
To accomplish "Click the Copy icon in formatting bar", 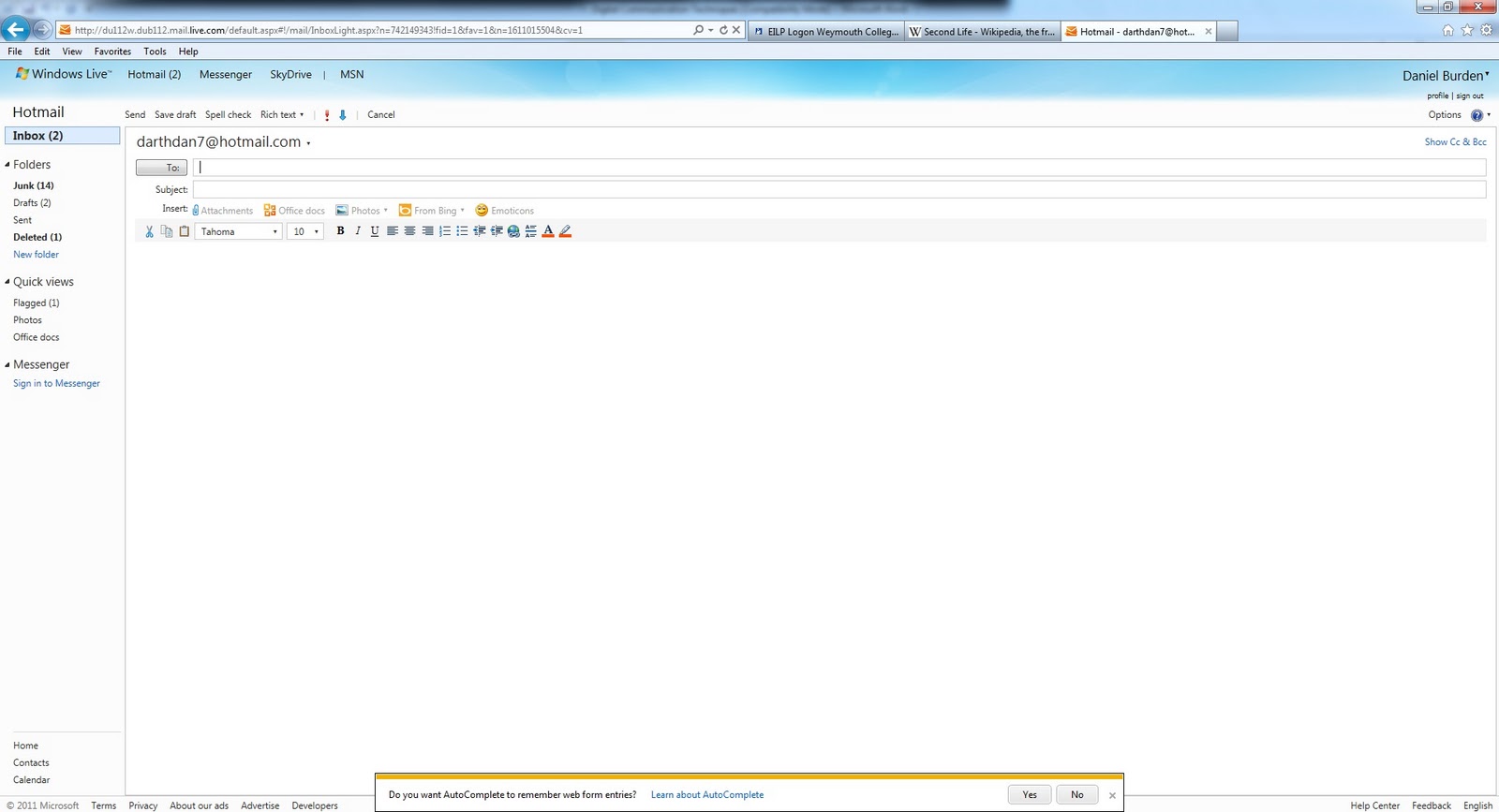I will 167,231.
